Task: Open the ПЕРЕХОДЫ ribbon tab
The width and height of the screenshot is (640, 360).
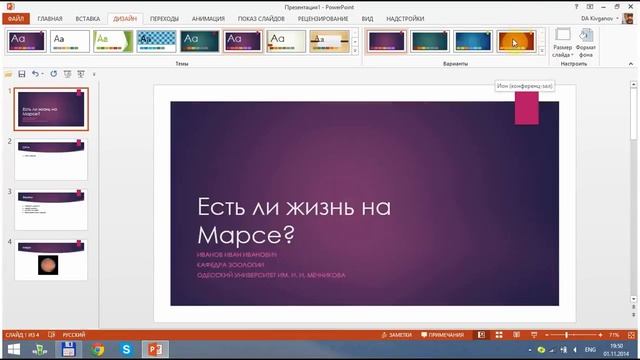Action: [164, 19]
